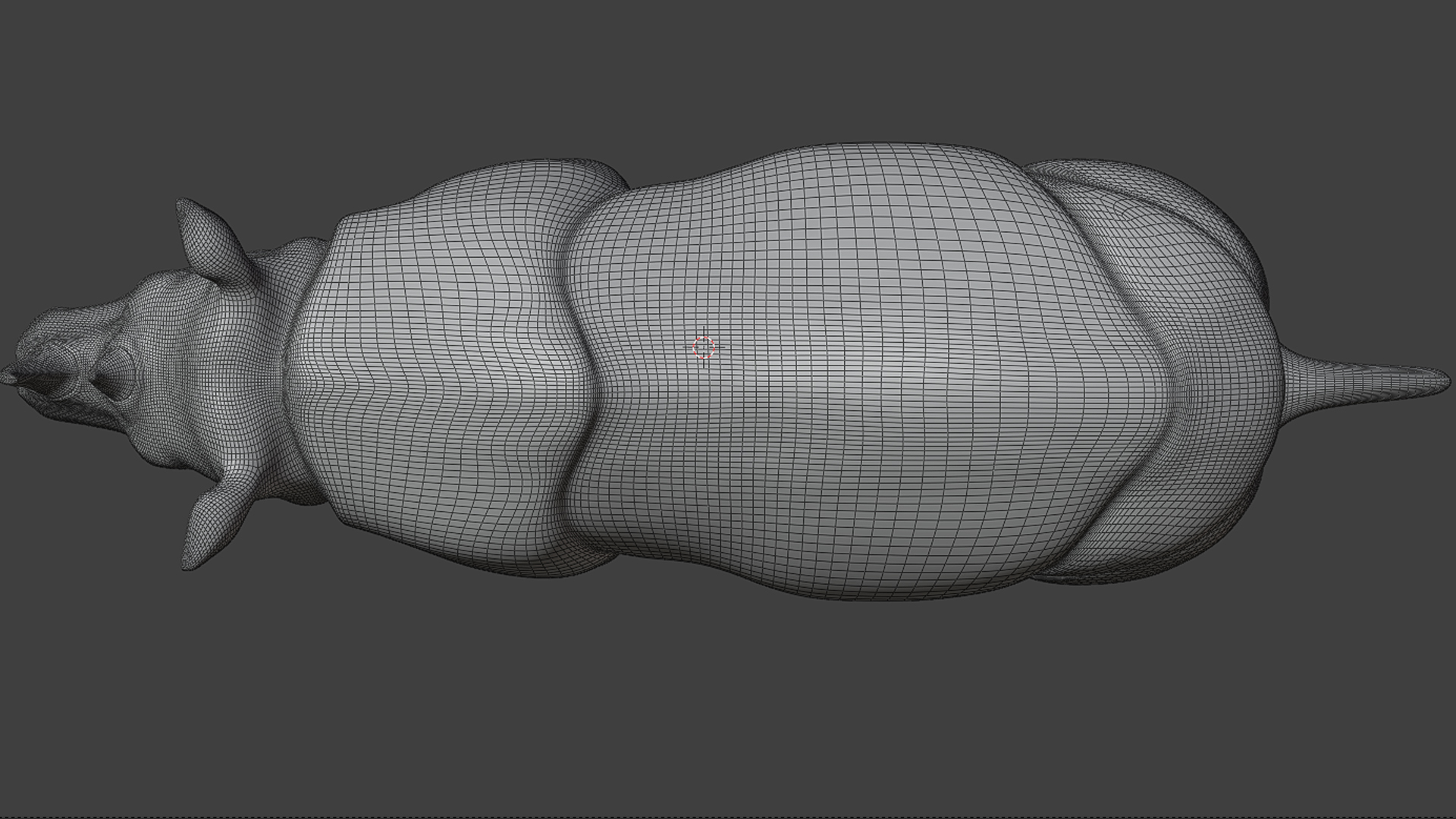Screen dimensions: 1456x819
Task: Click the red-white 3D cursor
Action: pyautogui.click(x=704, y=347)
